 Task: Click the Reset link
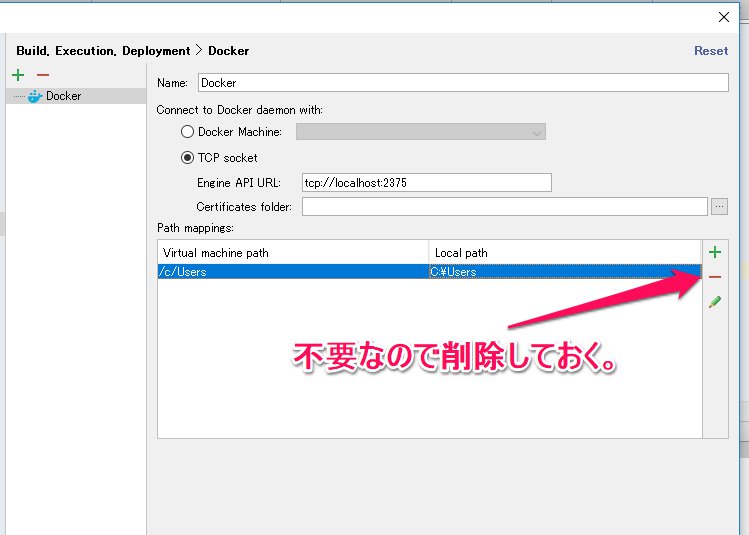pyautogui.click(x=711, y=51)
